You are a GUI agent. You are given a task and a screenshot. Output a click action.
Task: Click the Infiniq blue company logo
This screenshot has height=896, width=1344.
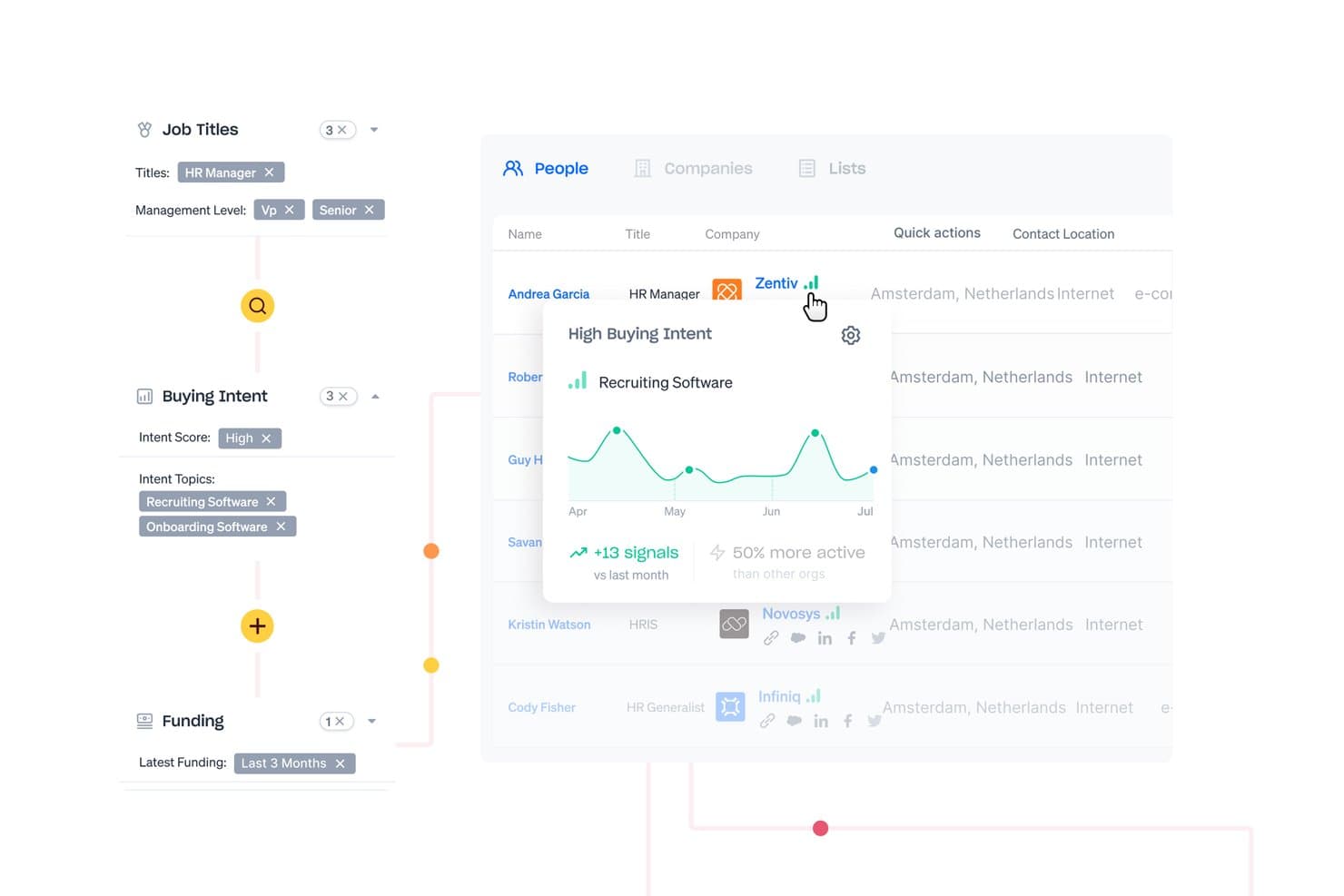(730, 706)
